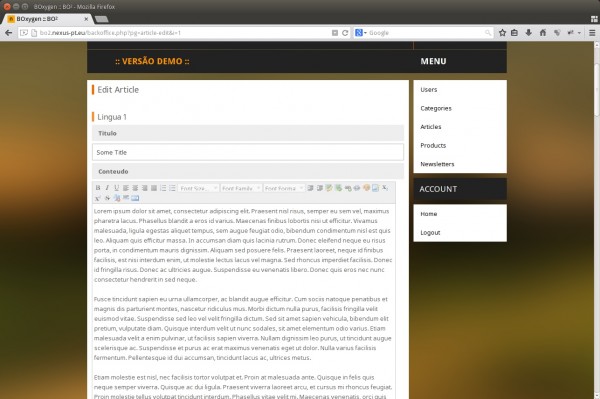Click the VERSÃO DEMO header text
This screenshot has width=600, height=399.
pyautogui.click(x=152, y=61)
